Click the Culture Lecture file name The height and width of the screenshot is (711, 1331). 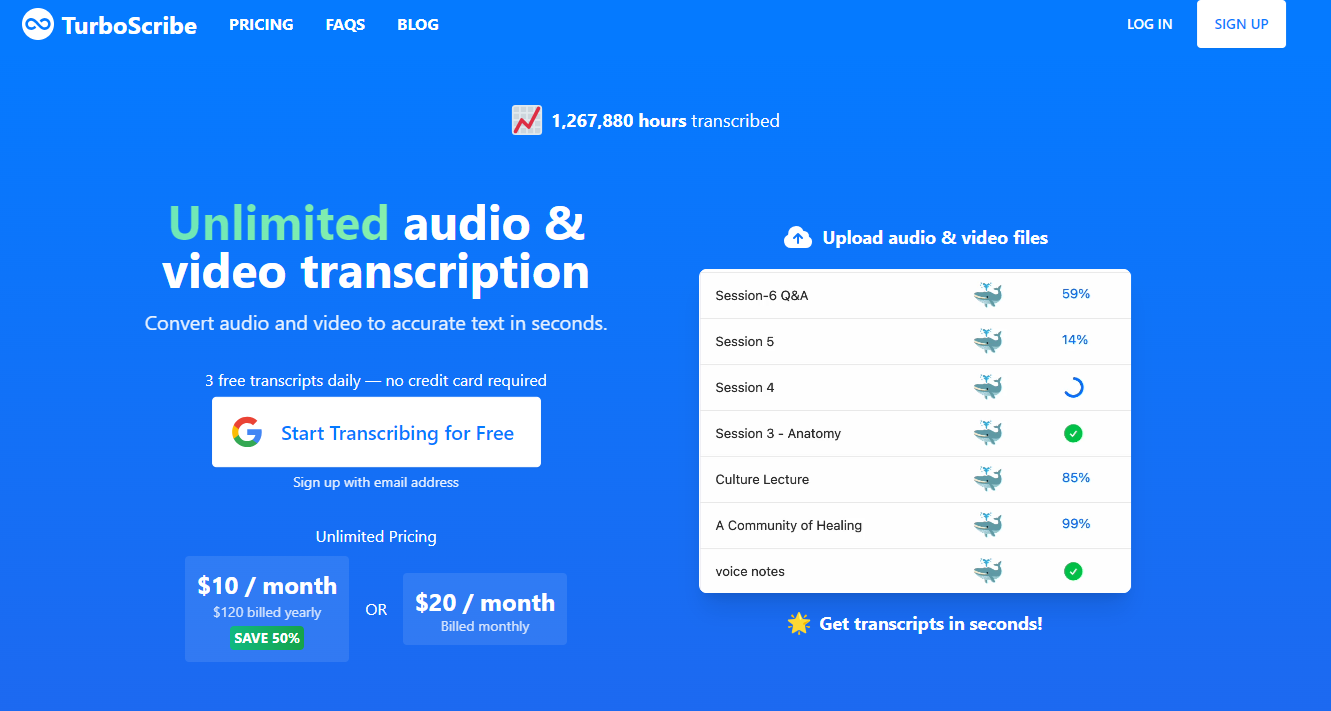[762, 479]
